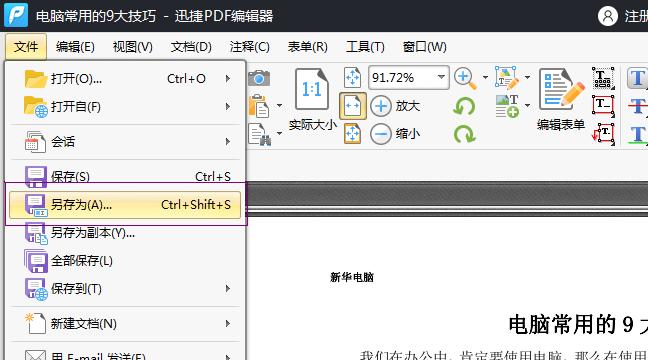Choose 保存到(T) menu entry
This screenshot has width=648, height=360.
[x=125, y=288]
